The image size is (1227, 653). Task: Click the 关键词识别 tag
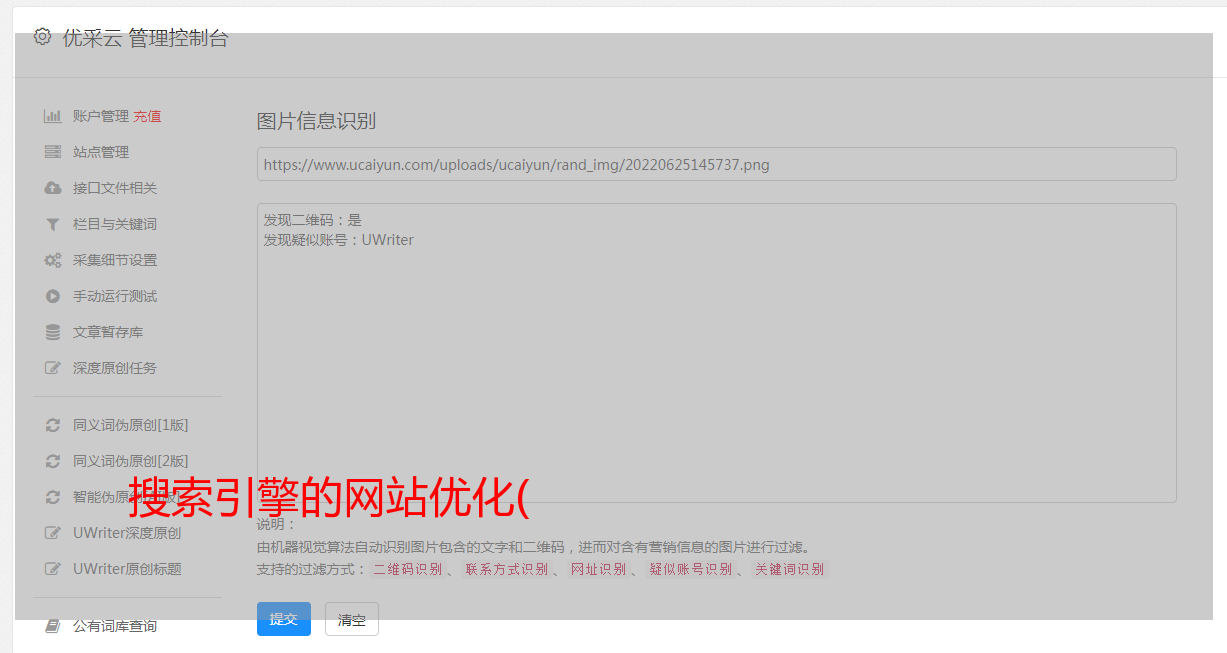[x=790, y=569]
